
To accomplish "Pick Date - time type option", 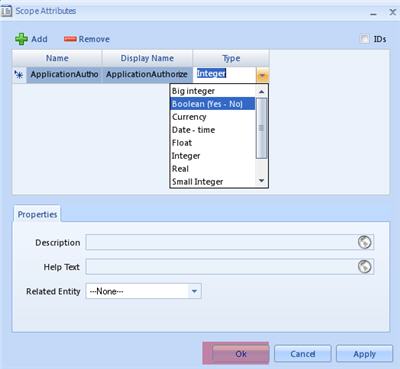I will click(213, 130).
